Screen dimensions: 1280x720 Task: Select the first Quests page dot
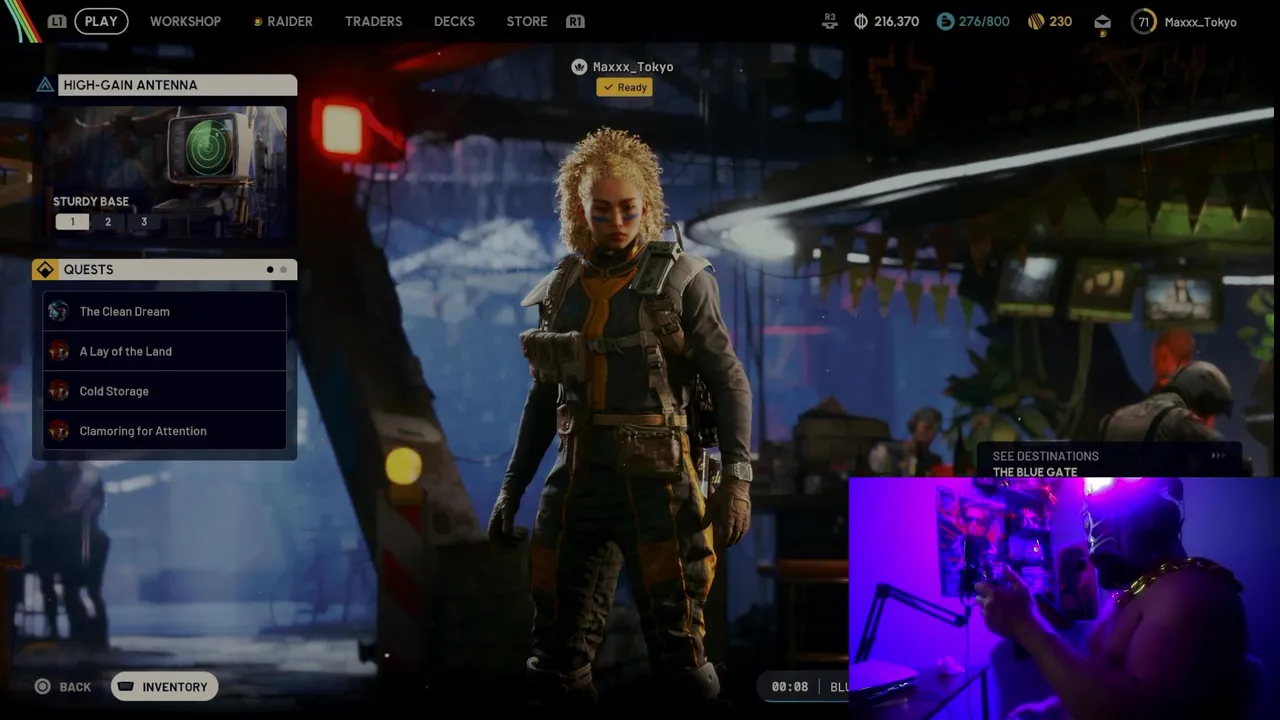tap(270, 270)
